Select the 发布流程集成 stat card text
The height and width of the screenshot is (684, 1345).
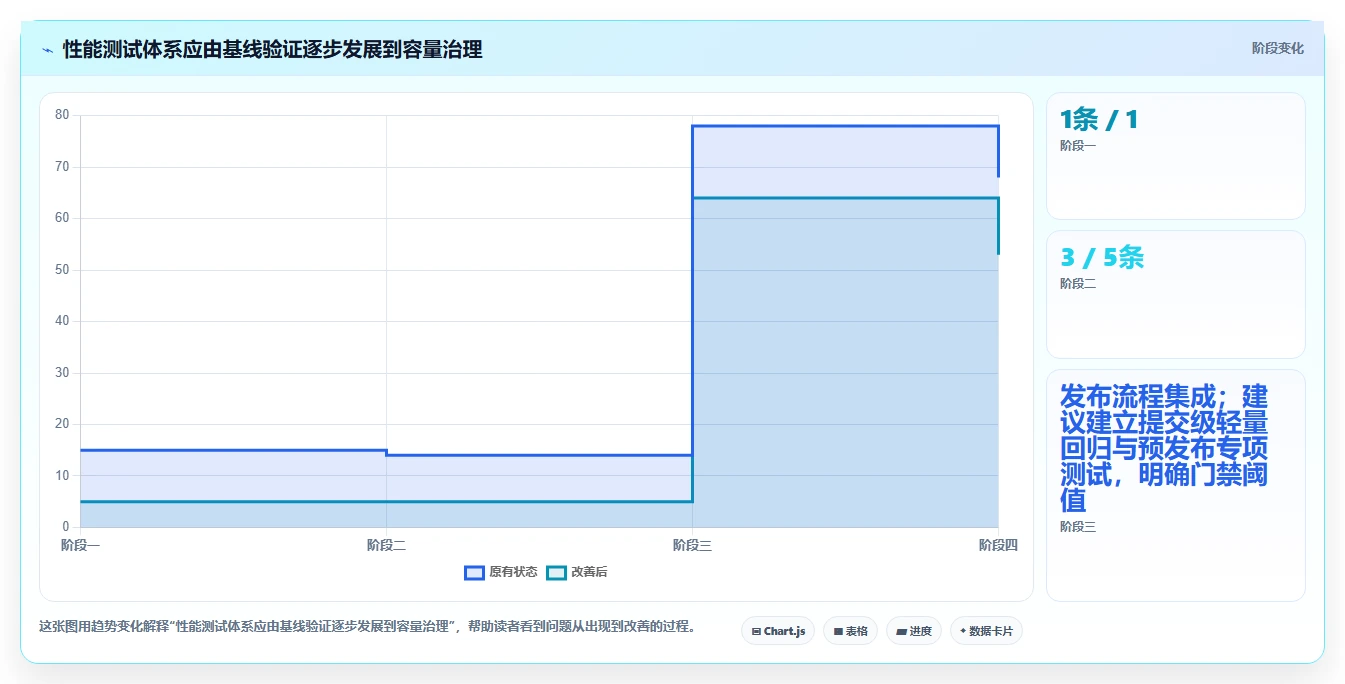tap(1164, 447)
